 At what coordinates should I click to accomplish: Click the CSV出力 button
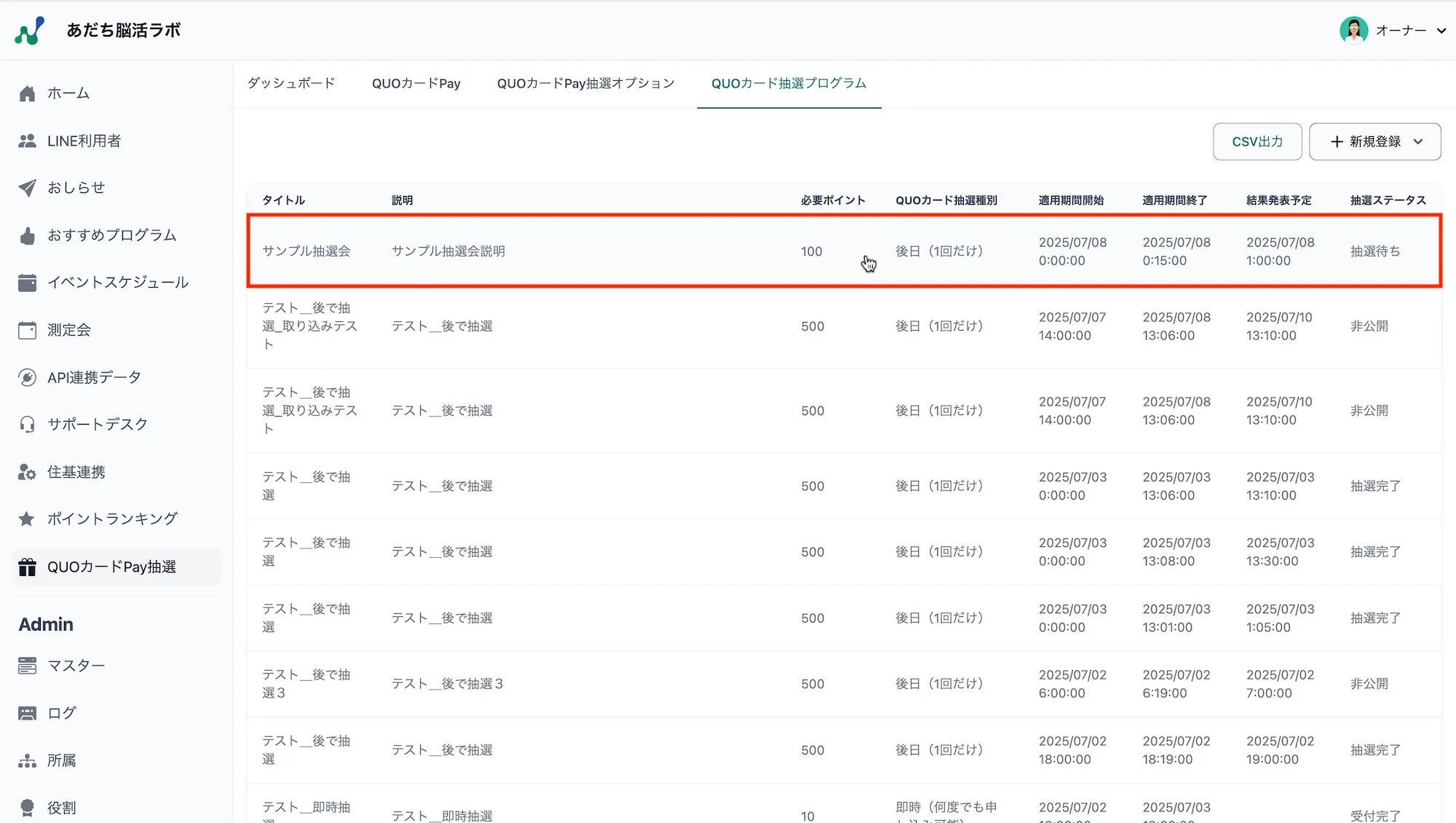1257,141
